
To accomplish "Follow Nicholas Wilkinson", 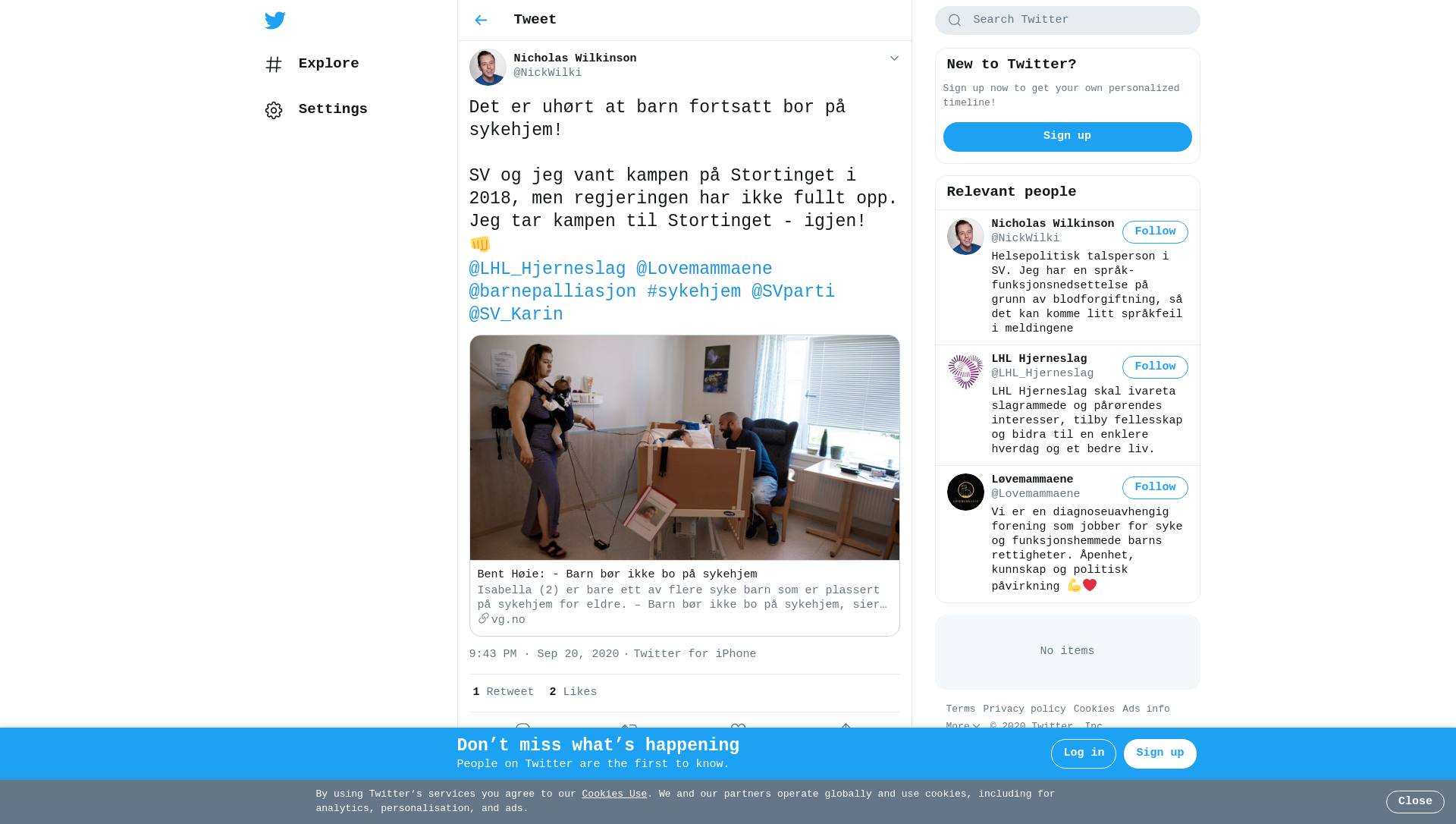I will pyautogui.click(x=1155, y=232).
